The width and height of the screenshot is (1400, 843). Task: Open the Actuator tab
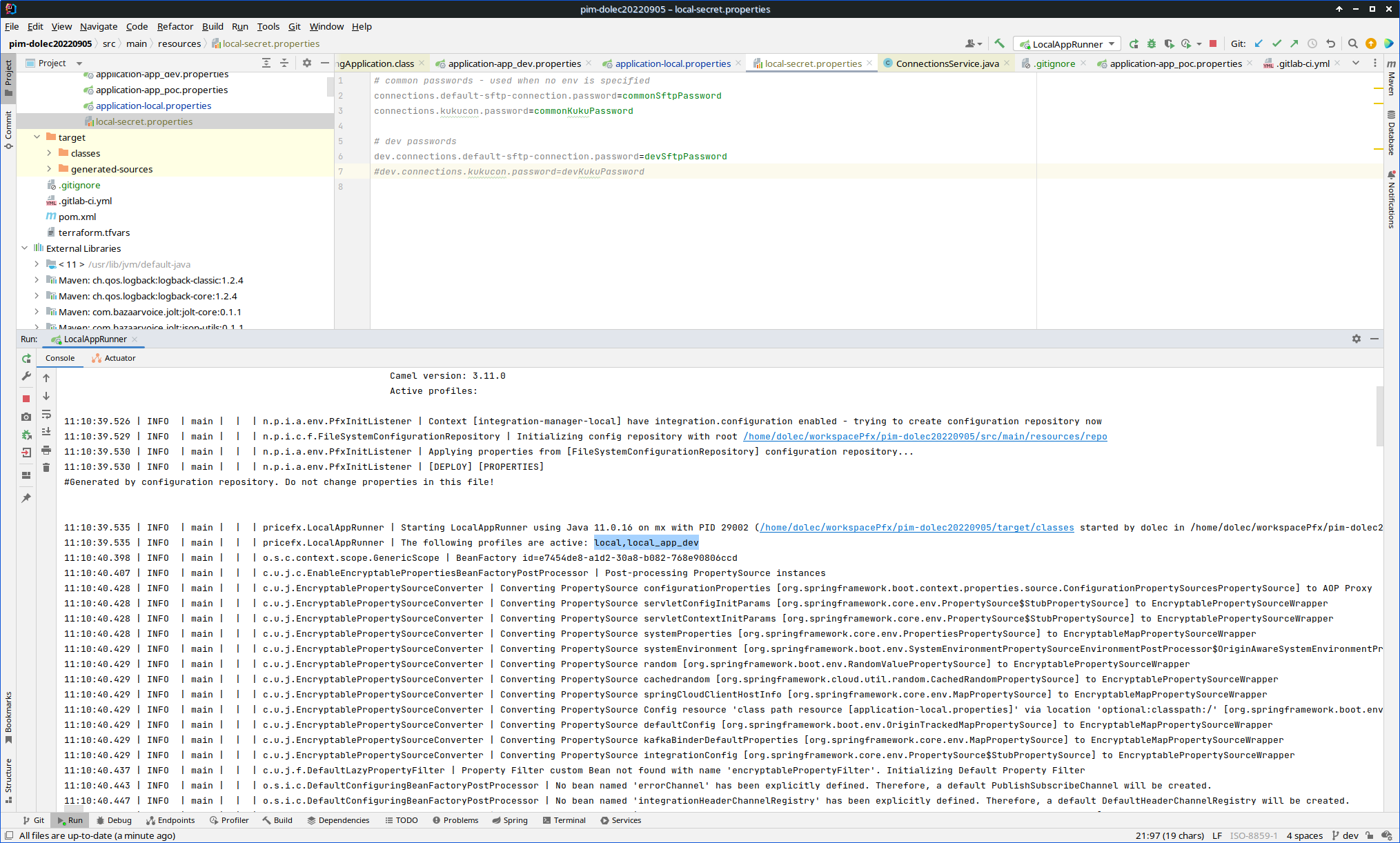[114, 358]
